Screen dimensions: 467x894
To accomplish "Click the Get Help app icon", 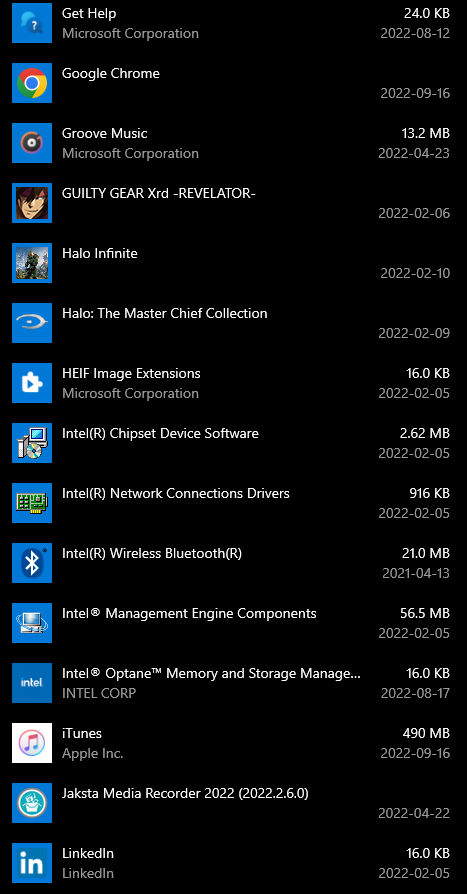I will [32, 23].
